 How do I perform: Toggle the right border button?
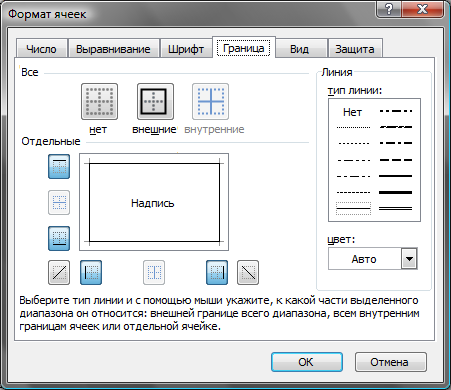pyautogui.click(x=217, y=273)
